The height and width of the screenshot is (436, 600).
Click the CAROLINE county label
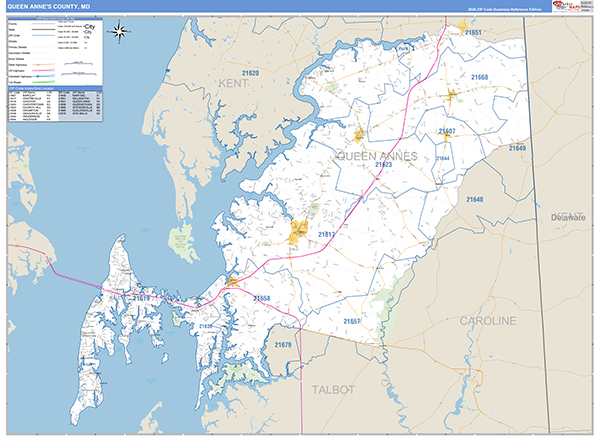(x=488, y=321)
